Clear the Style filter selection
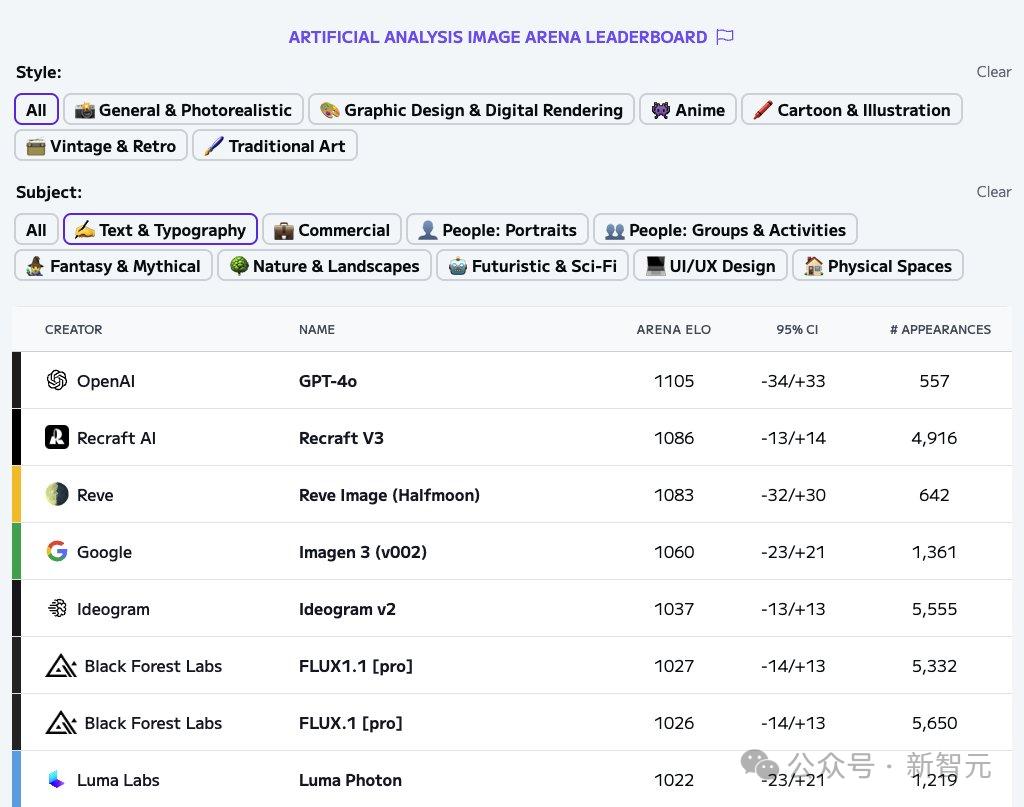The height and width of the screenshot is (807, 1024). pos(993,72)
